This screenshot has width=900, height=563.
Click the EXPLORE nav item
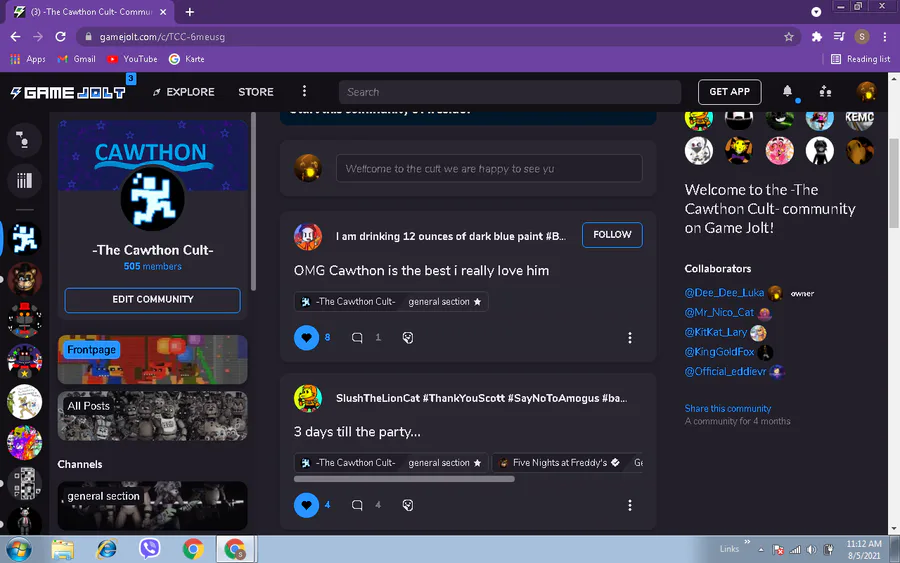[x=184, y=92]
